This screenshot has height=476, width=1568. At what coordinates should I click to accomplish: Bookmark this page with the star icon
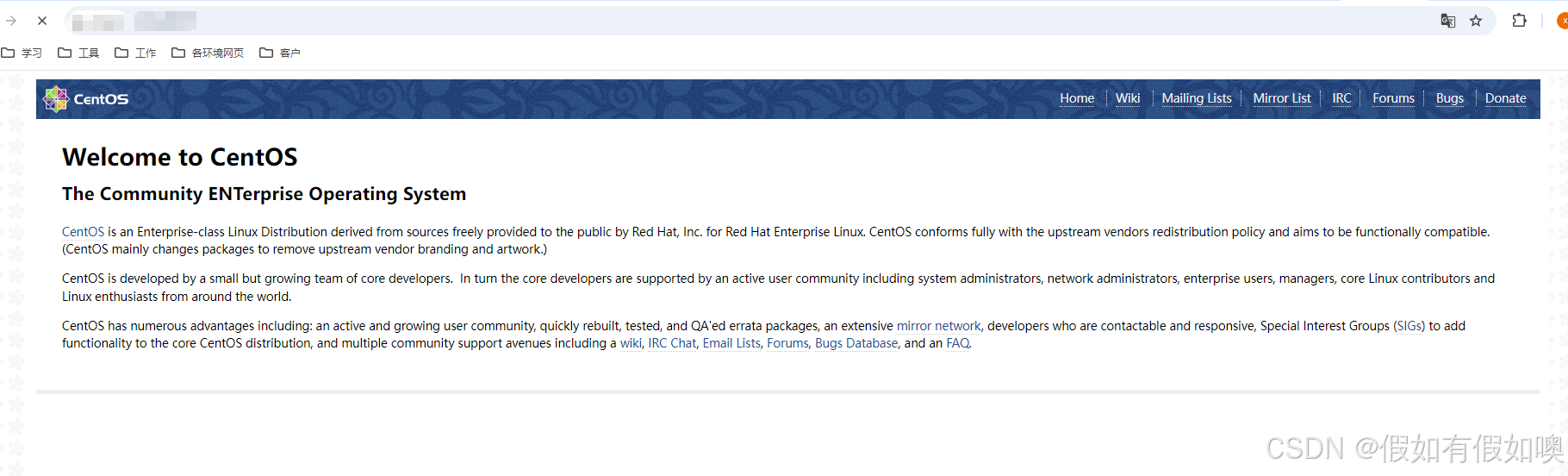1476,21
